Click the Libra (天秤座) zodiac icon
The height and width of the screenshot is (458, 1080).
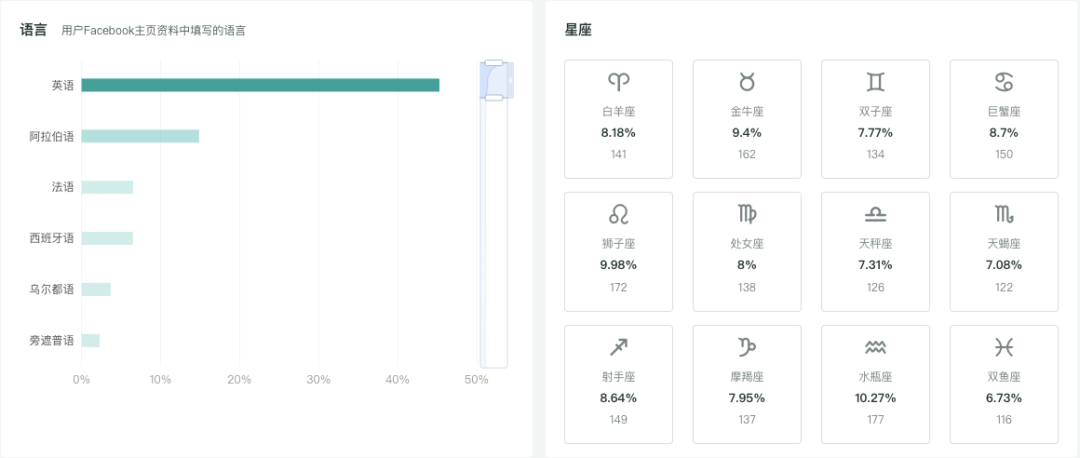(875, 214)
